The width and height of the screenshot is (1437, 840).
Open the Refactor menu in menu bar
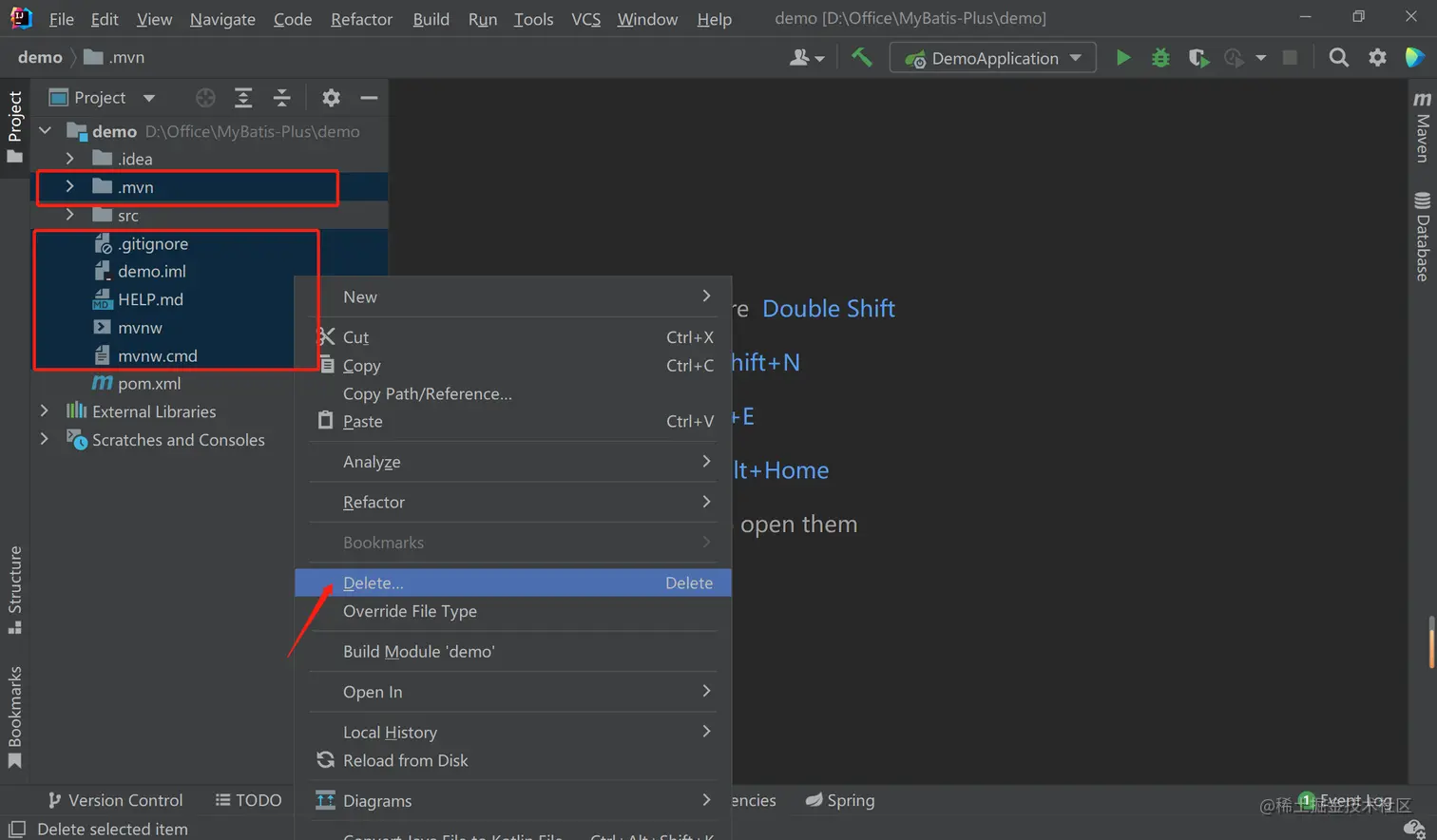pos(361,19)
